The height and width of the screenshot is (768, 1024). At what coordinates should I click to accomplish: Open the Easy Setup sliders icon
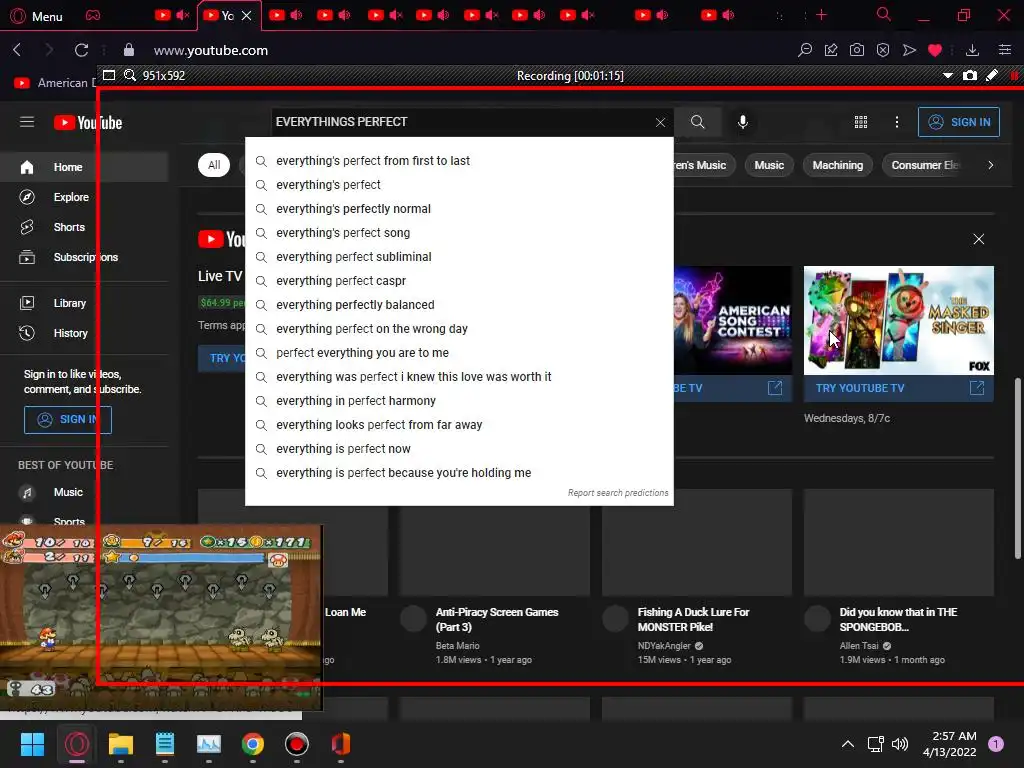pos(1005,50)
